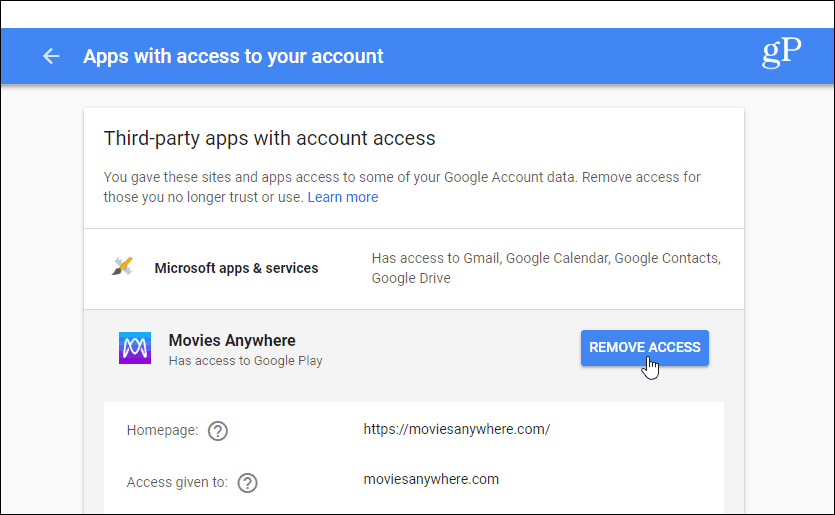Select the Microsoft access description listing Gmail
Screen dimensions: 835x515
[546, 268]
